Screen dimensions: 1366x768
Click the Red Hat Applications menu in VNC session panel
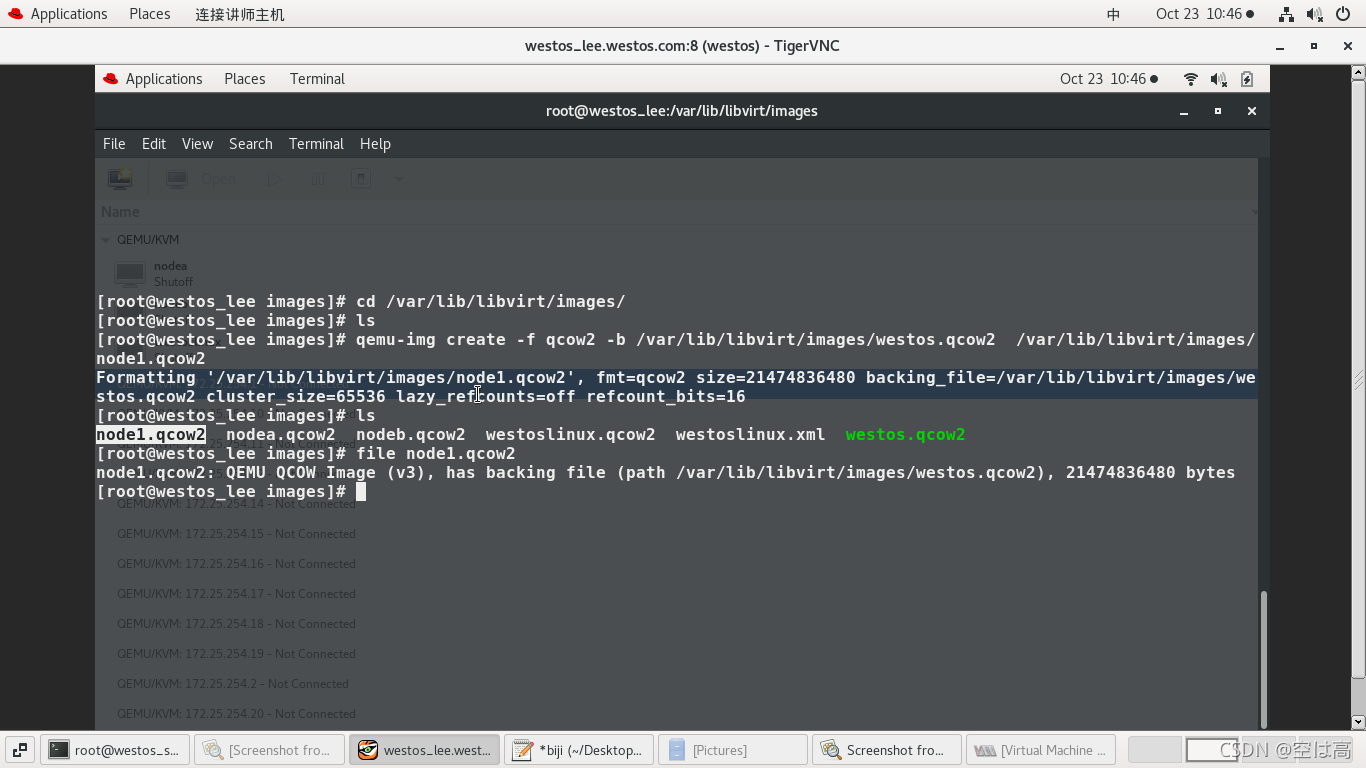coord(152,79)
